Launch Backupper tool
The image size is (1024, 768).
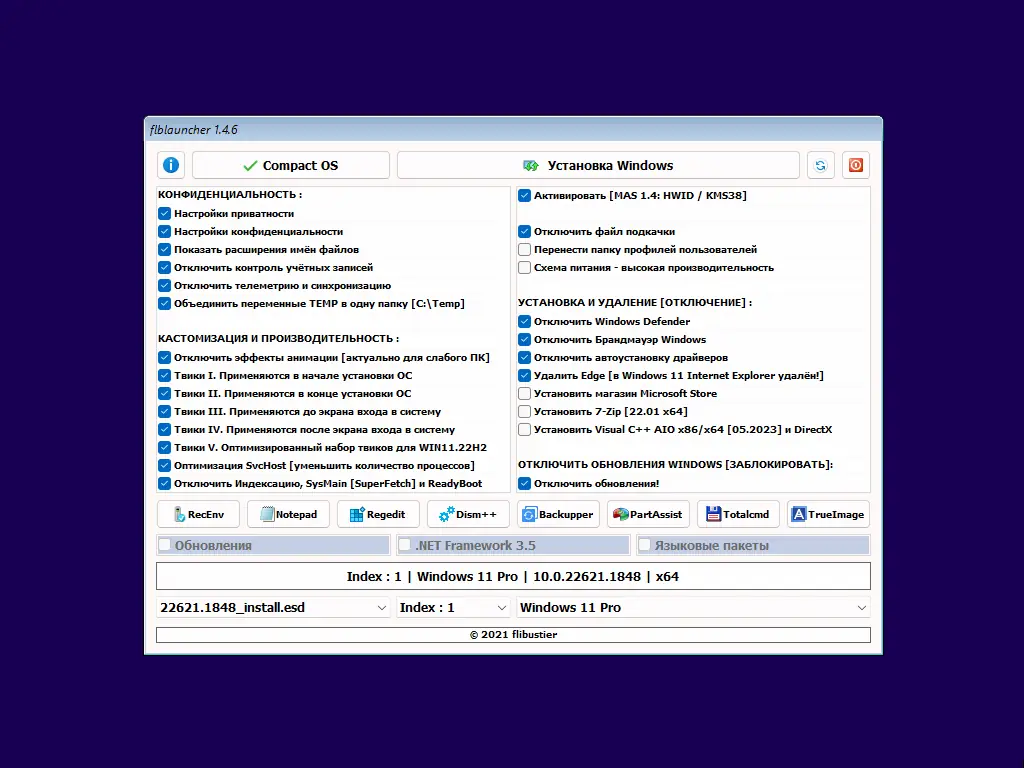558,515
